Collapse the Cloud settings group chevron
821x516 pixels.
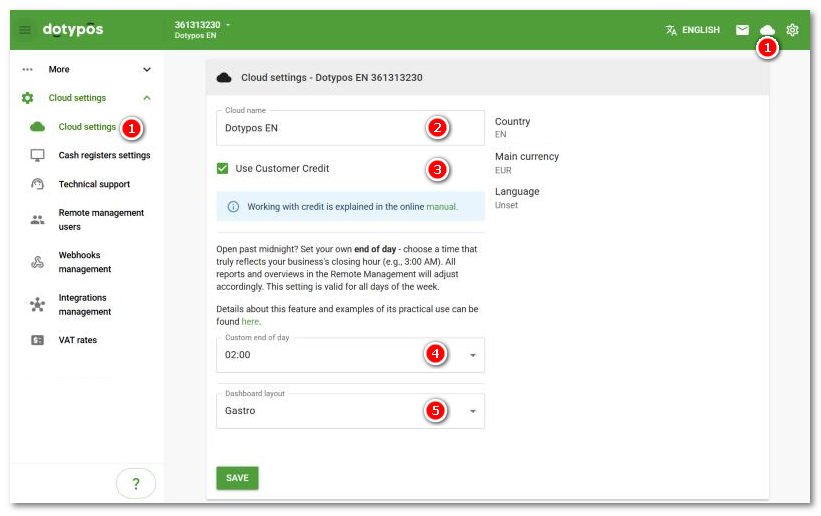coord(147,98)
